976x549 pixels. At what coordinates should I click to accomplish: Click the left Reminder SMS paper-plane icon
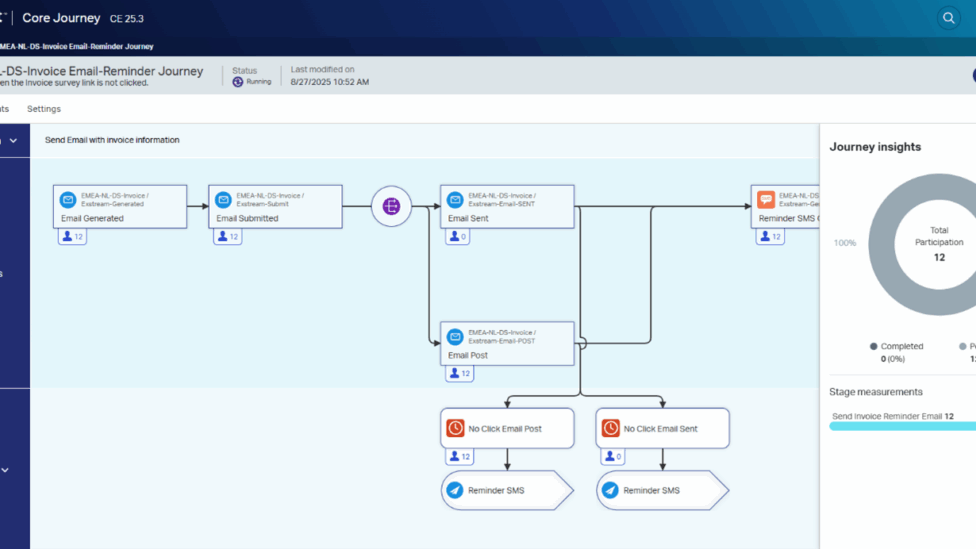coord(455,490)
